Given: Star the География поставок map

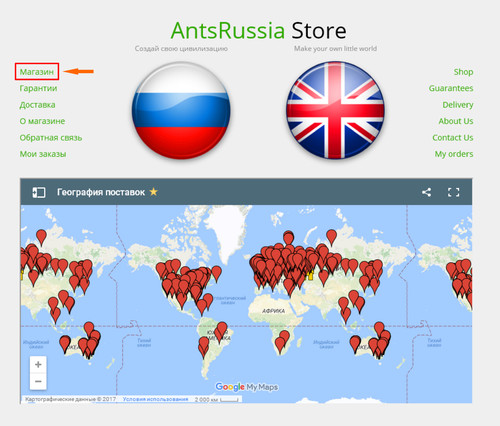Looking at the screenshot, I should [x=153, y=192].
